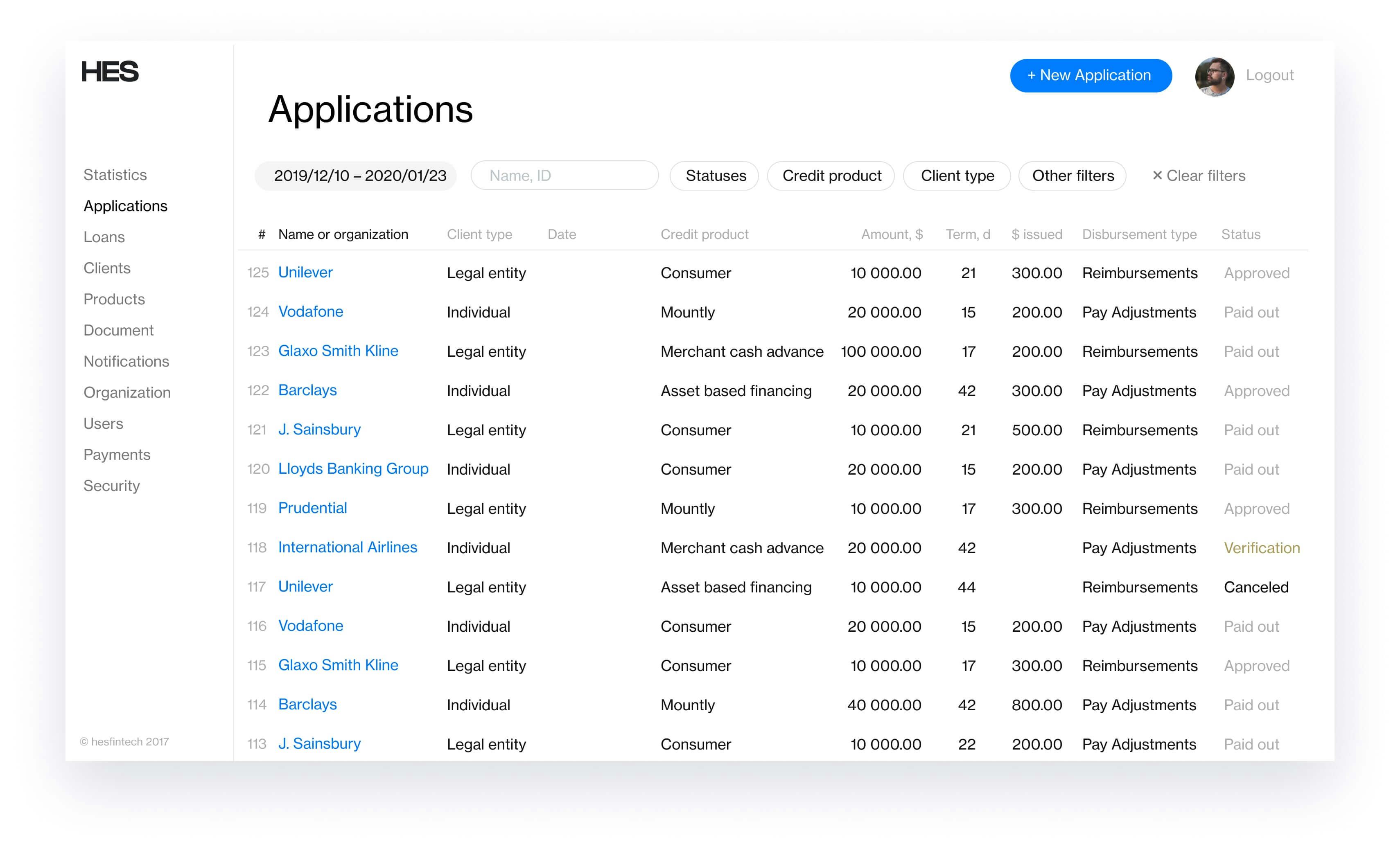Open application 125 Unilever
This screenshot has width=1400, height=851.
point(305,272)
